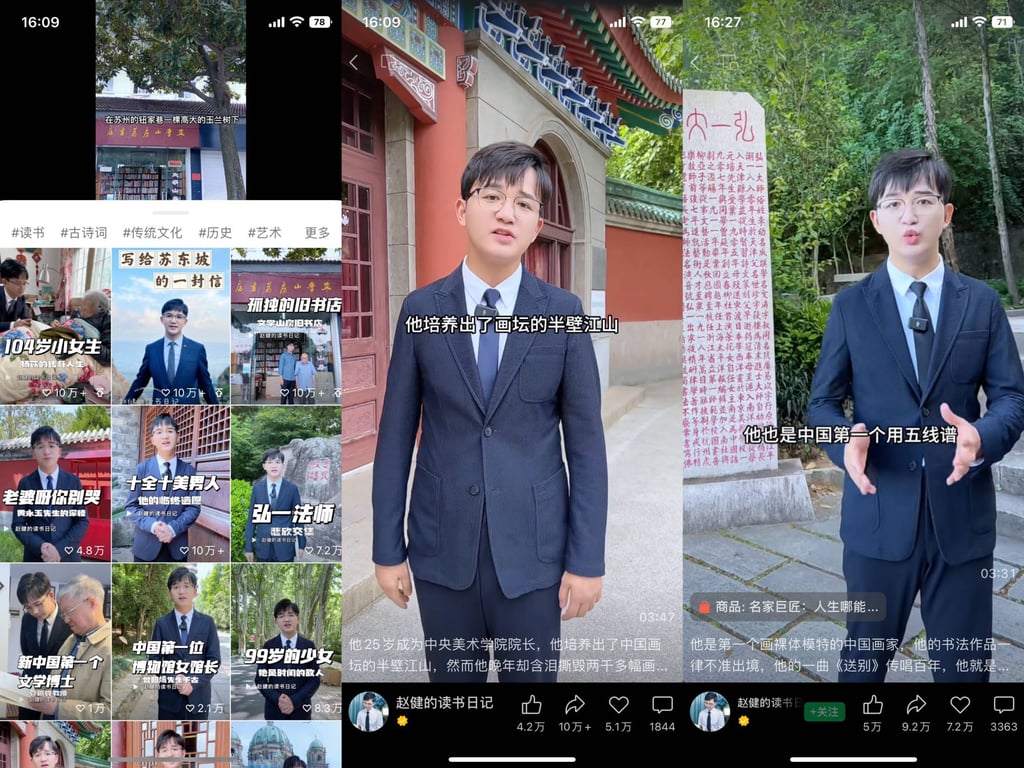
Task: Tap battery indicator showing 78 in left screen
Action: click(x=319, y=22)
